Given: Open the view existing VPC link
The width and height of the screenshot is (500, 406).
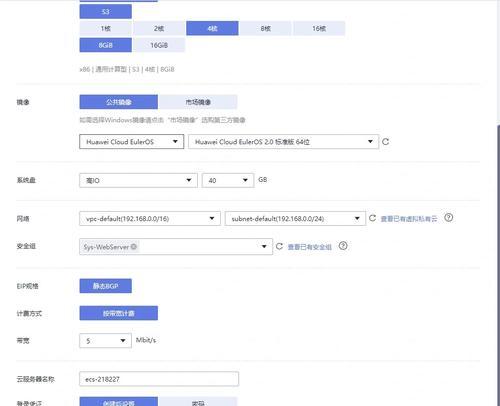Looking at the screenshot, I should coord(409,219).
